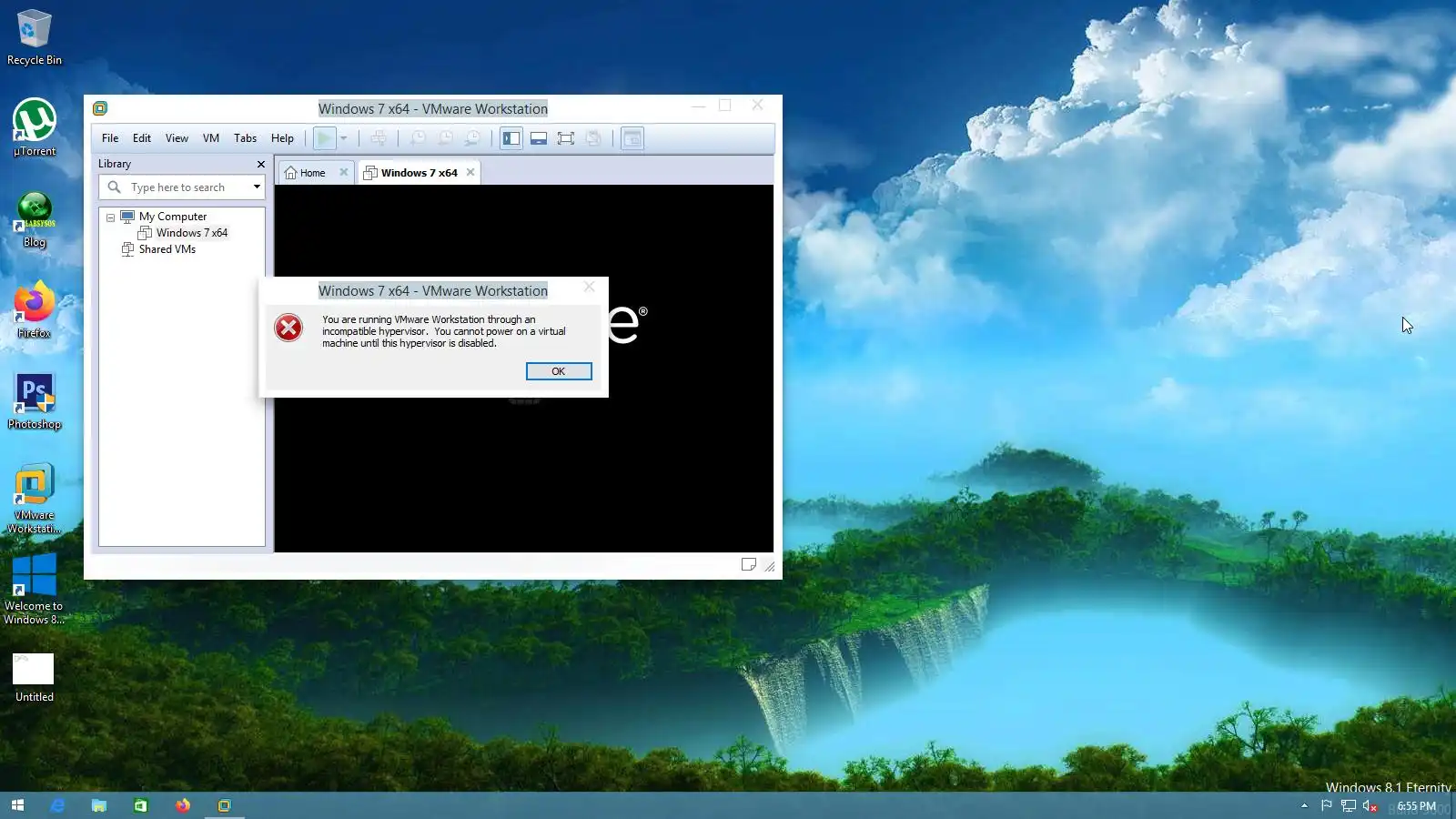Viewport: 1456px width, 819px height.
Task: Open the Action Center flag icon
Action: tap(1327, 805)
